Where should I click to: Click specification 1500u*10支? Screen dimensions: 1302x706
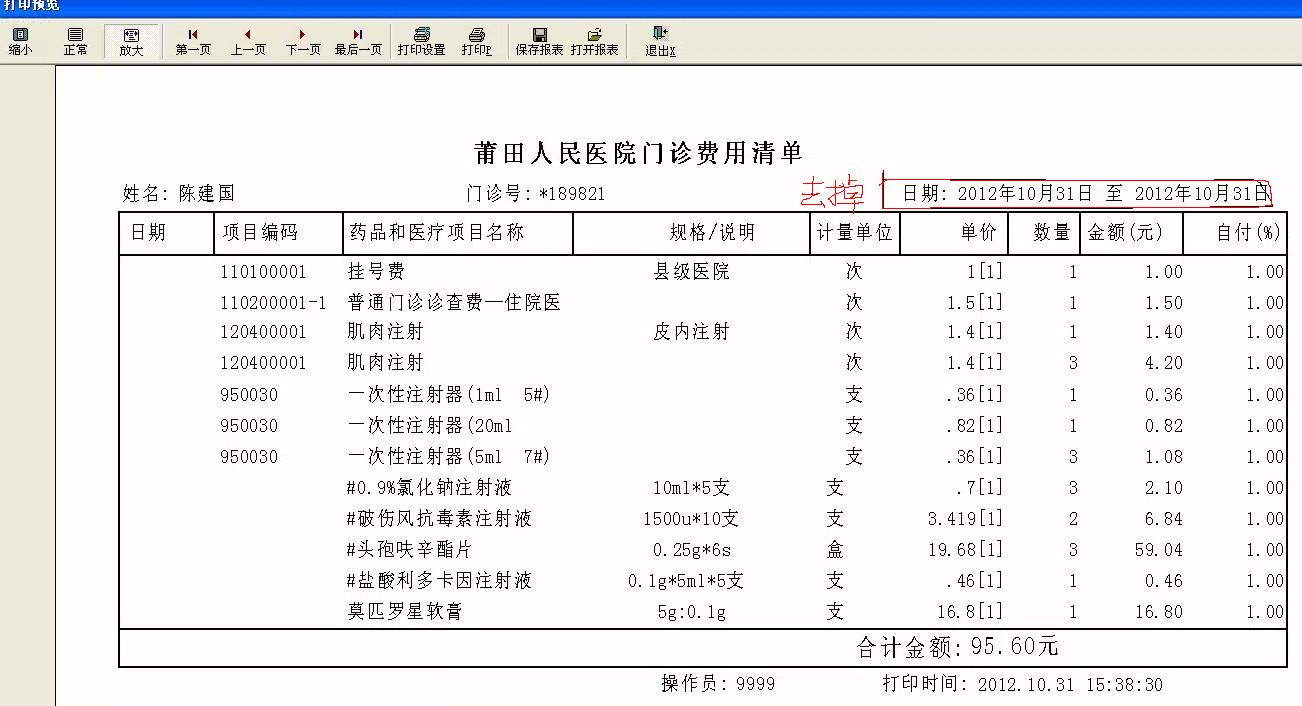coord(691,519)
